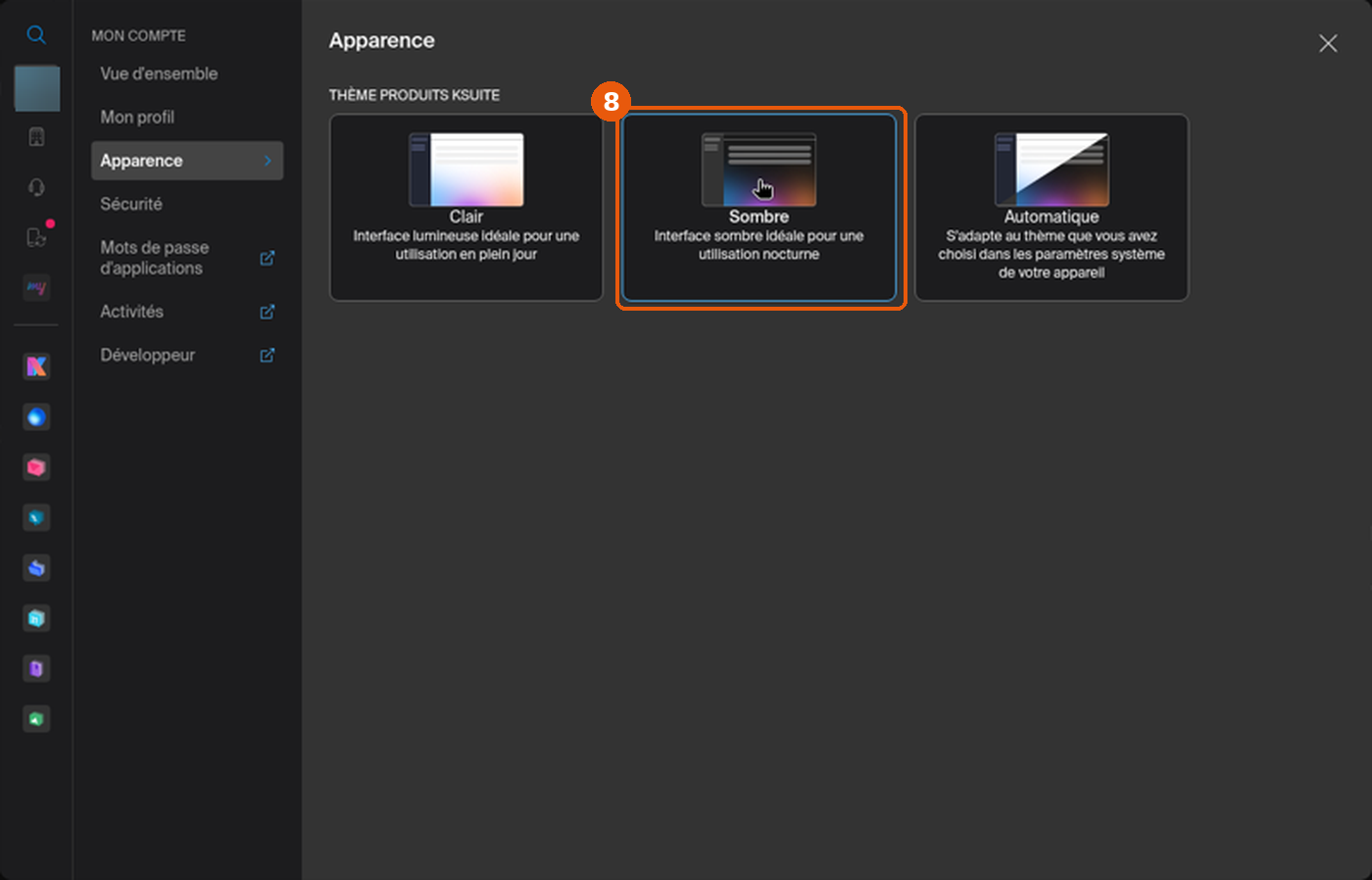This screenshot has height=880, width=1372.
Task: Click the Clair theme preview thumbnail
Action: point(466,170)
